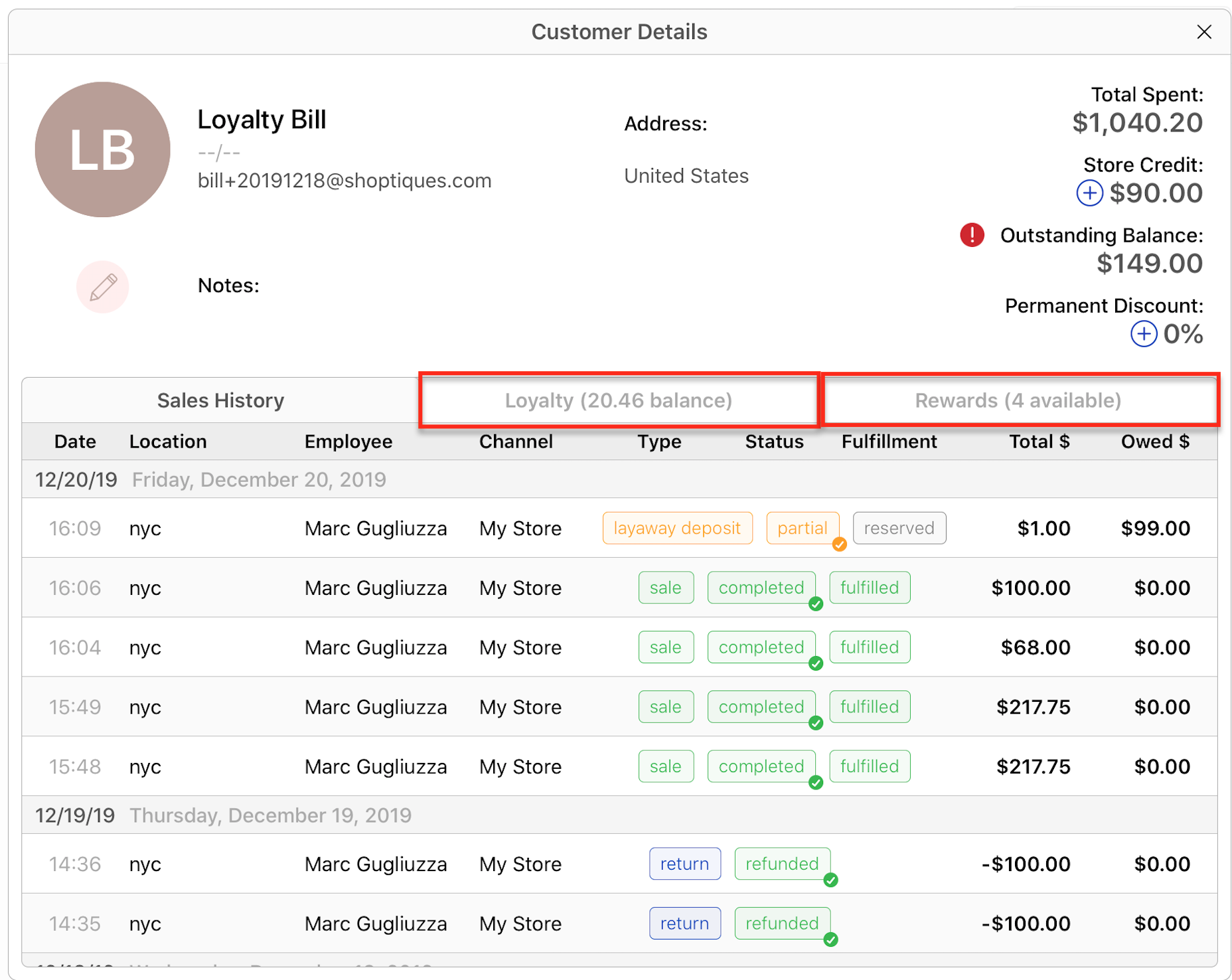Screen dimensions: 1232x980
Task: Open the Sales History tab
Action: [220, 400]
